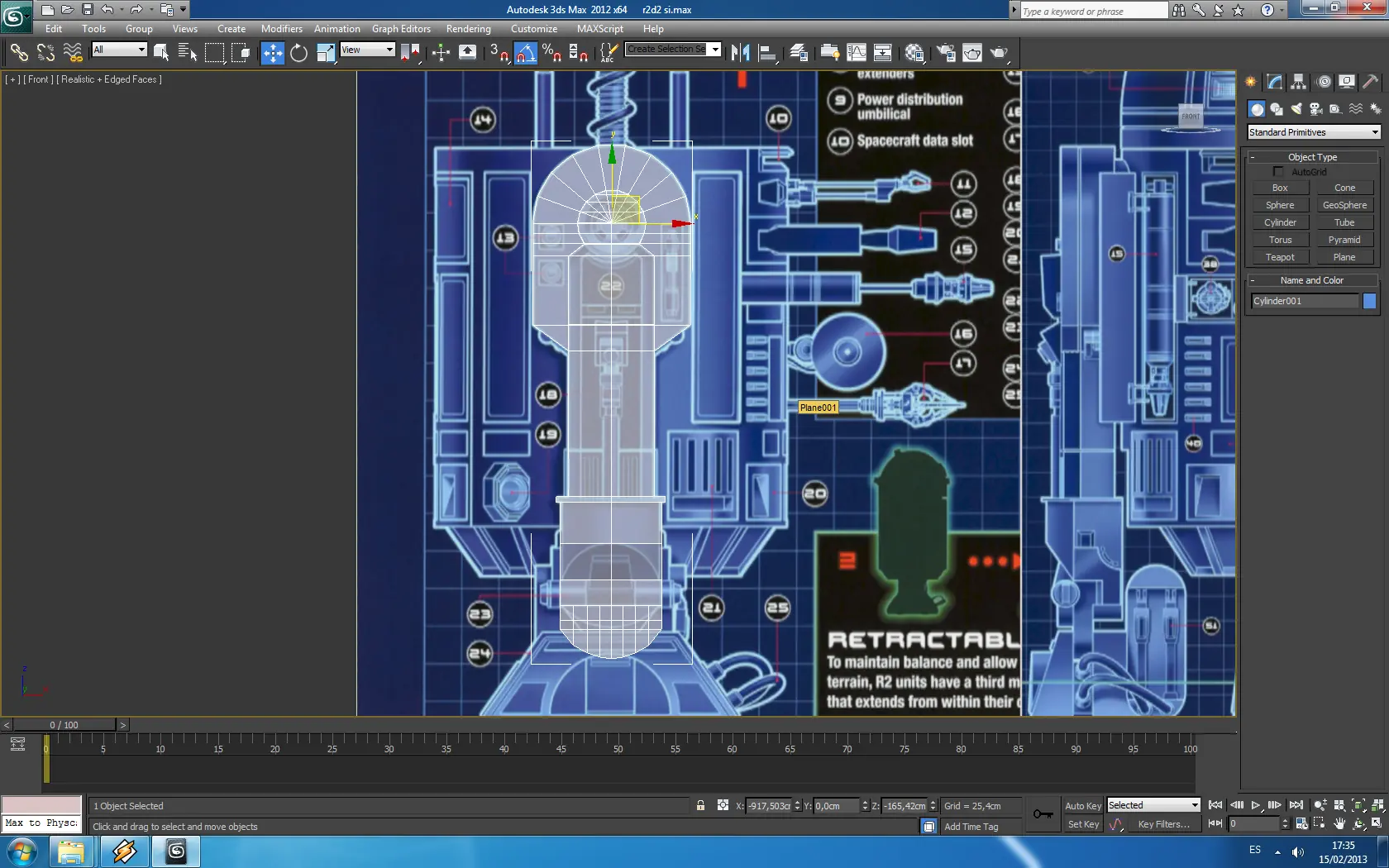Viewport: 1389px width, 868px height.
Task: Click the time slider showing 0 / 100
Action: click(64, 725)
